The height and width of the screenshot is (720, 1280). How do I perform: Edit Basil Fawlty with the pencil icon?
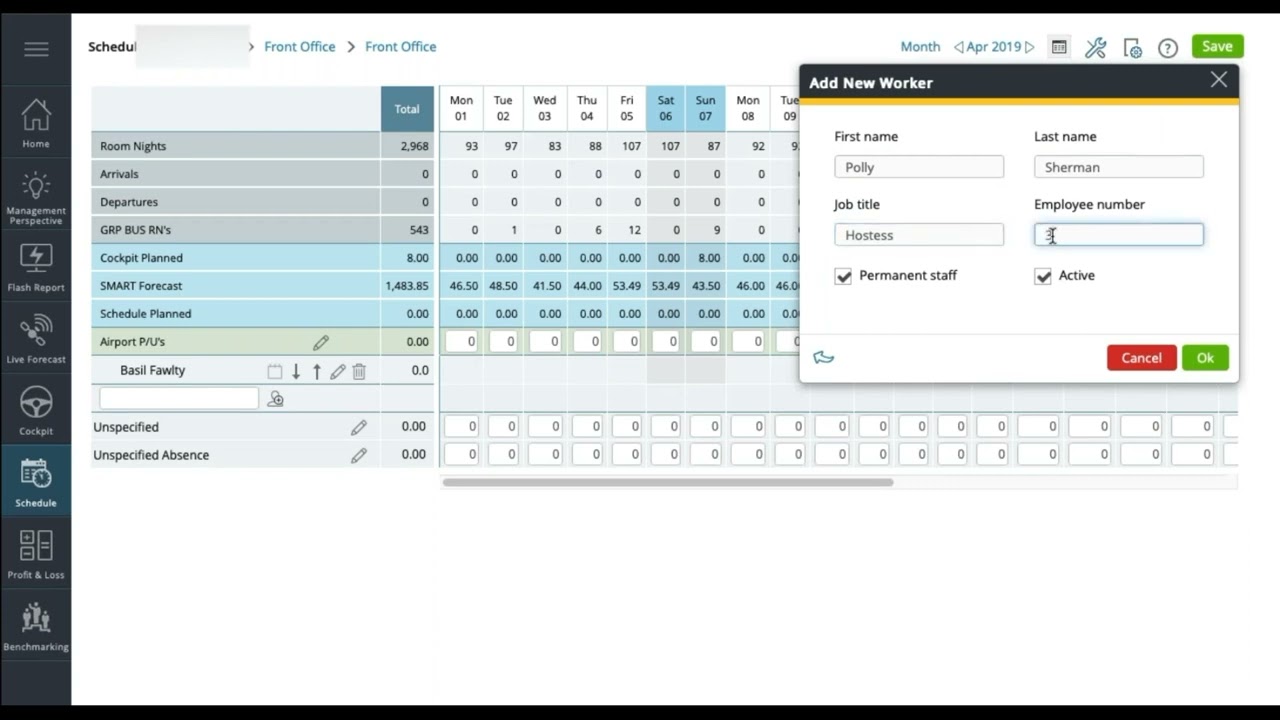click(x=338, y=371)
